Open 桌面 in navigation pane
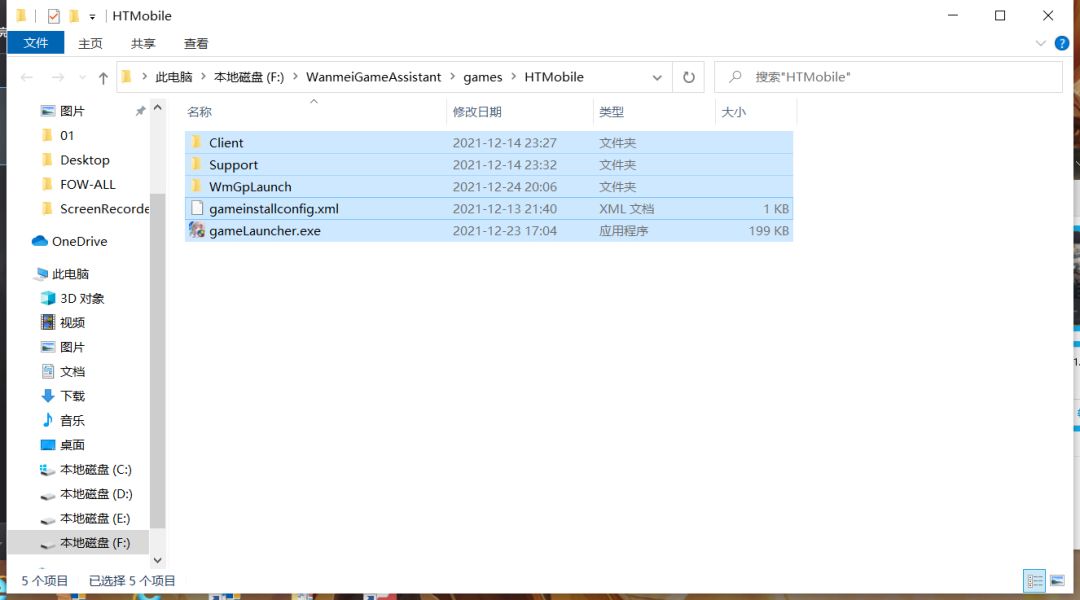Screen dimensions: 1080x600 [x=72, y=445]
